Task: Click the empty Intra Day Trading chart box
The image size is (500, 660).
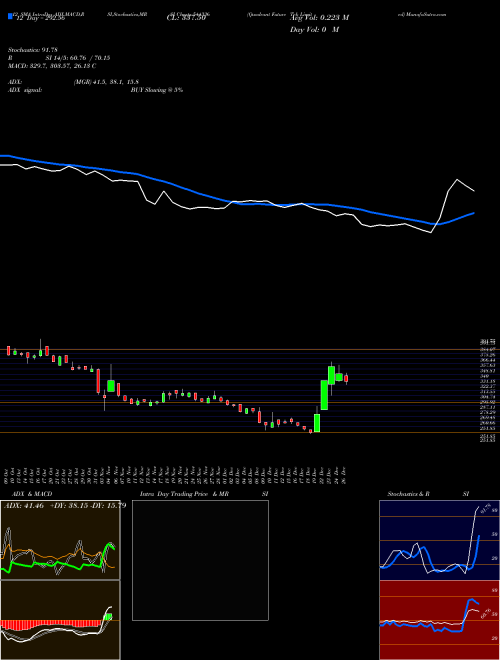Action: point(200,560)
